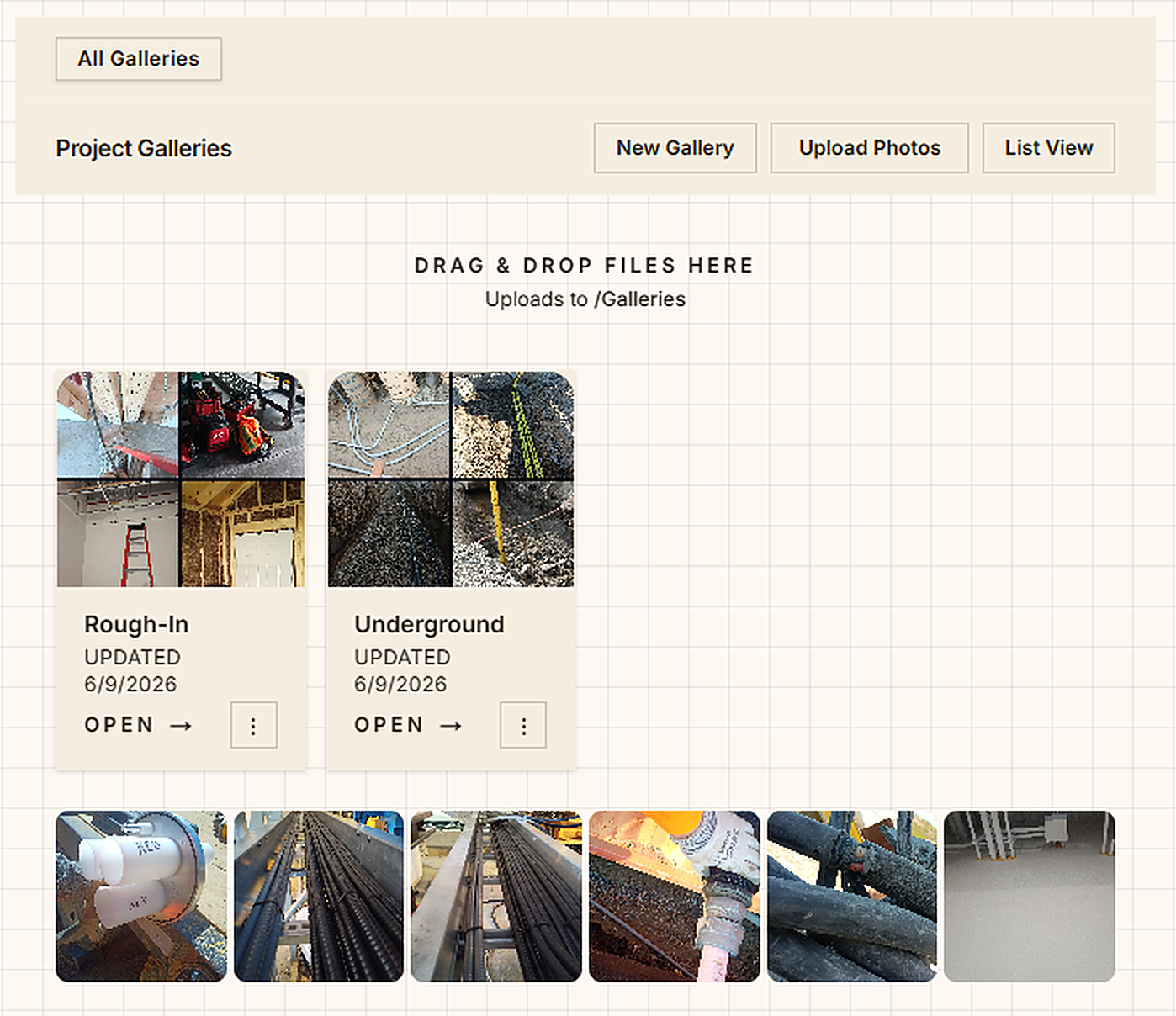The width and height of the screenshot is (1176, 1016).
Task: Create a New Gallery
Action: [675, 148]
